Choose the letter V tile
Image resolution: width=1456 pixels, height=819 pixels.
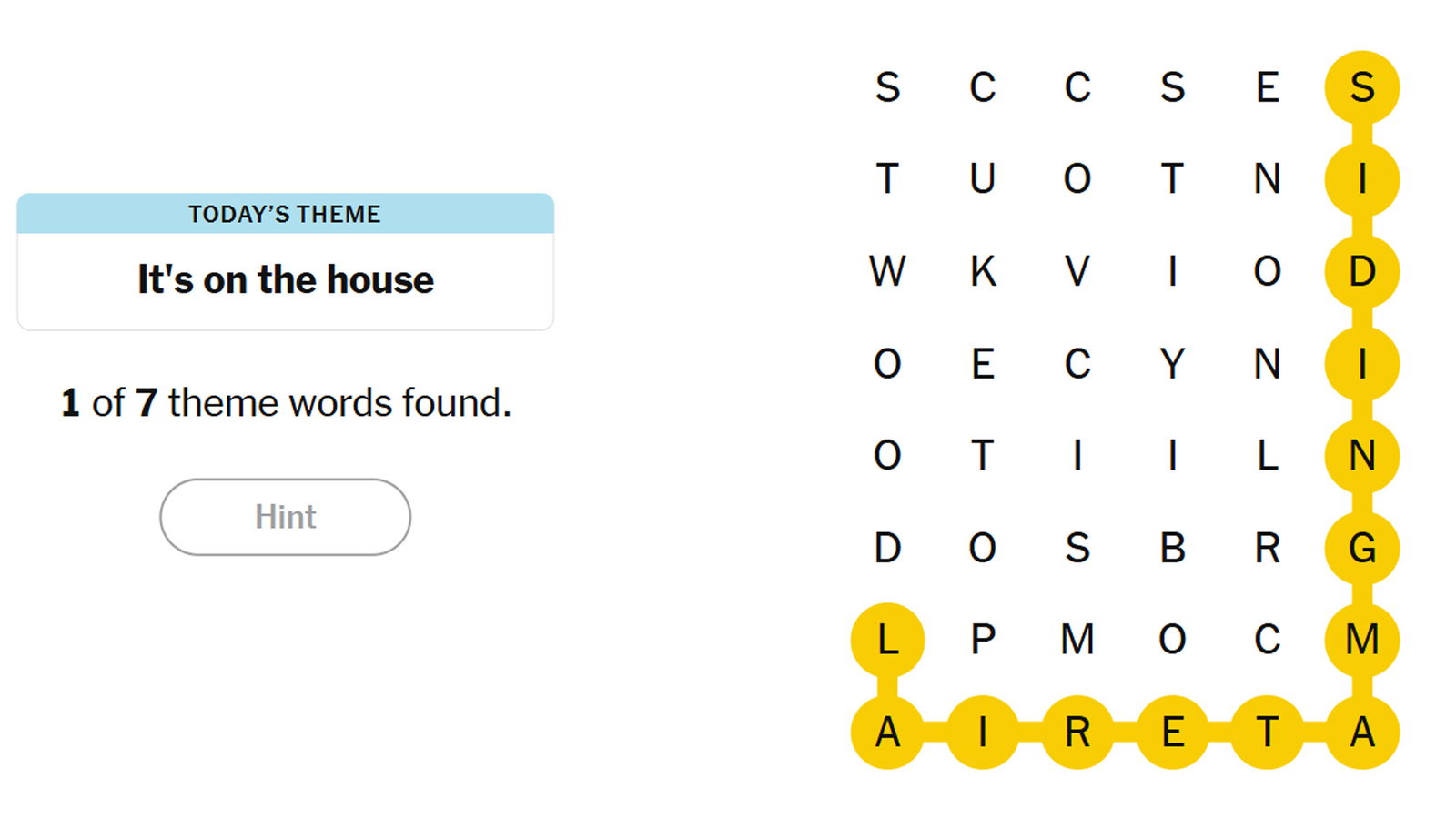click(1077, 271)
